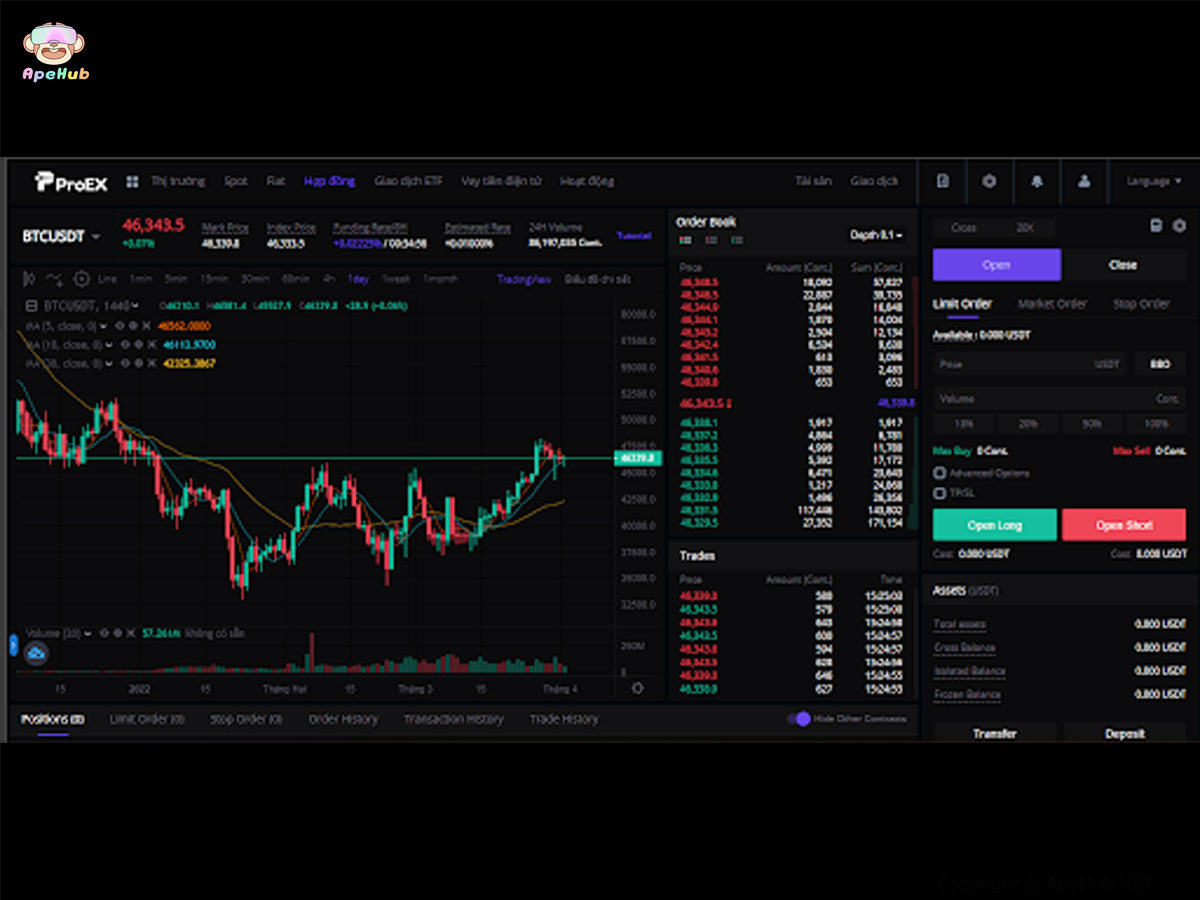The width and height of the screenshot is (1200, 900).
Task: Open the apps grid menu beside ProEX logo
Action: (x=132, y=182)
